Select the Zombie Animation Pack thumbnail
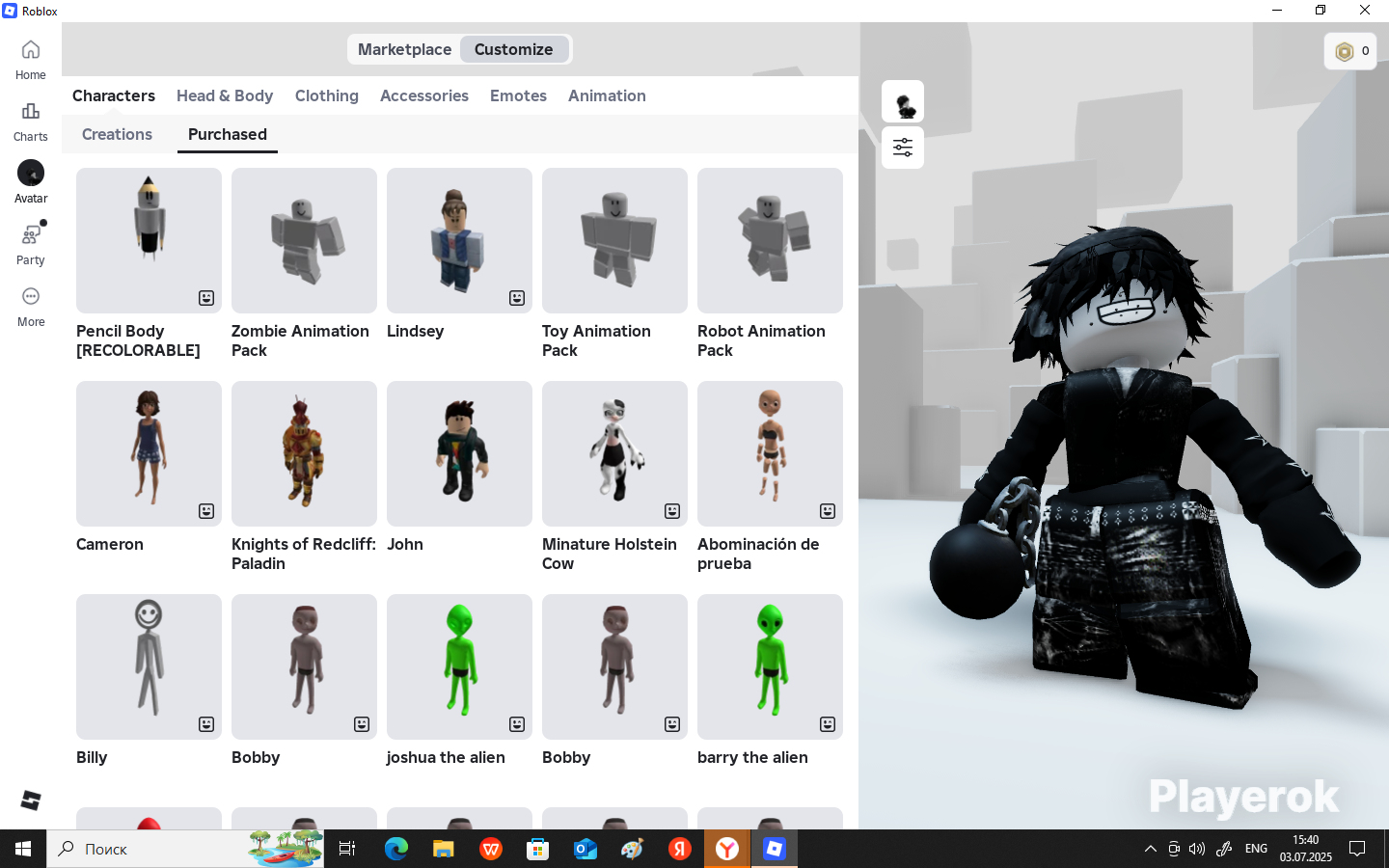Screen dimensions: 1389x868 tap(304, 240)
